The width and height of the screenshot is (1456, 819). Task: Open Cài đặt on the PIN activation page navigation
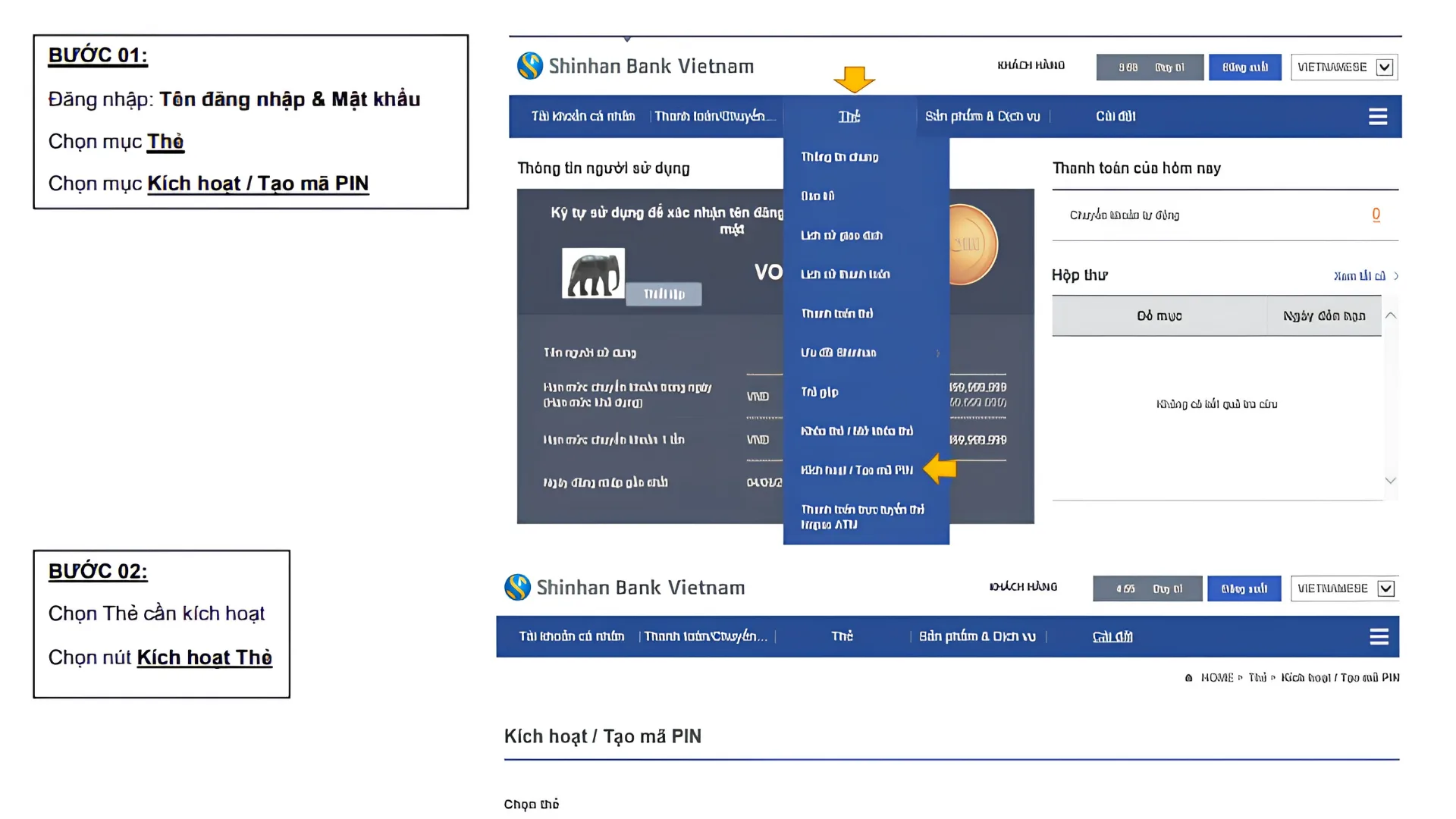[1112, 636]
